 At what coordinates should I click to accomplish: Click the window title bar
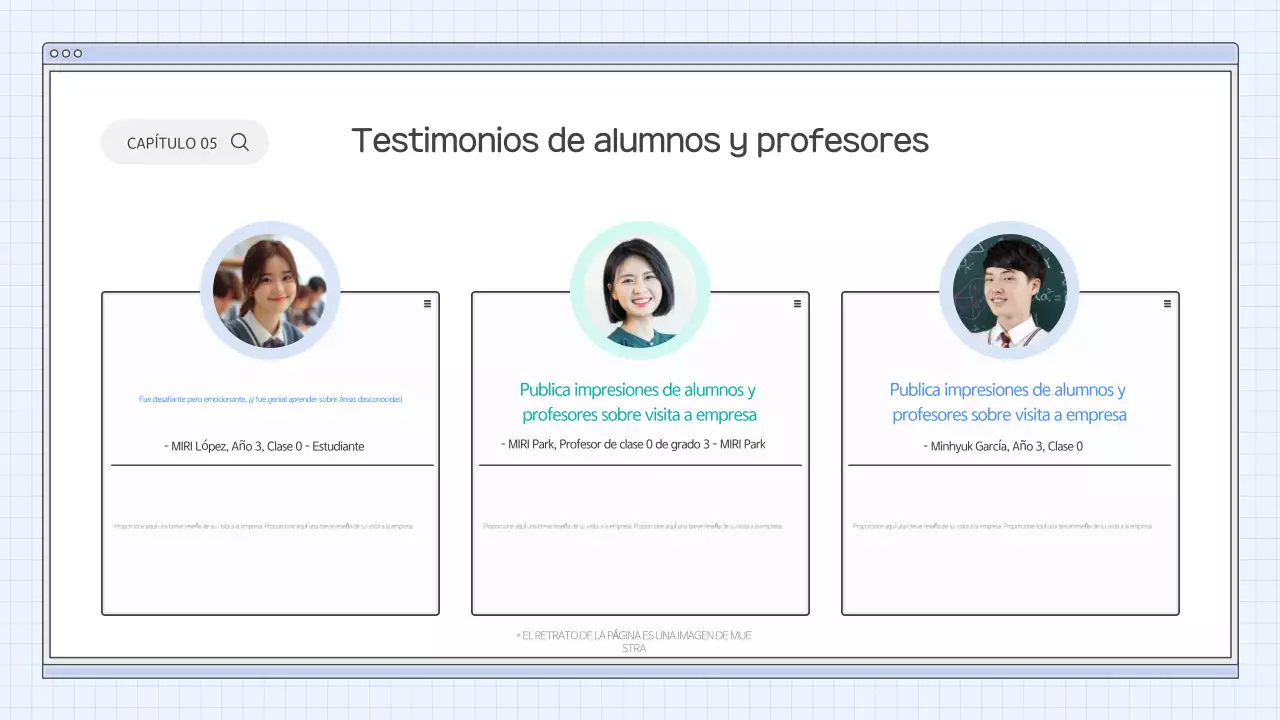click(640, 53)
